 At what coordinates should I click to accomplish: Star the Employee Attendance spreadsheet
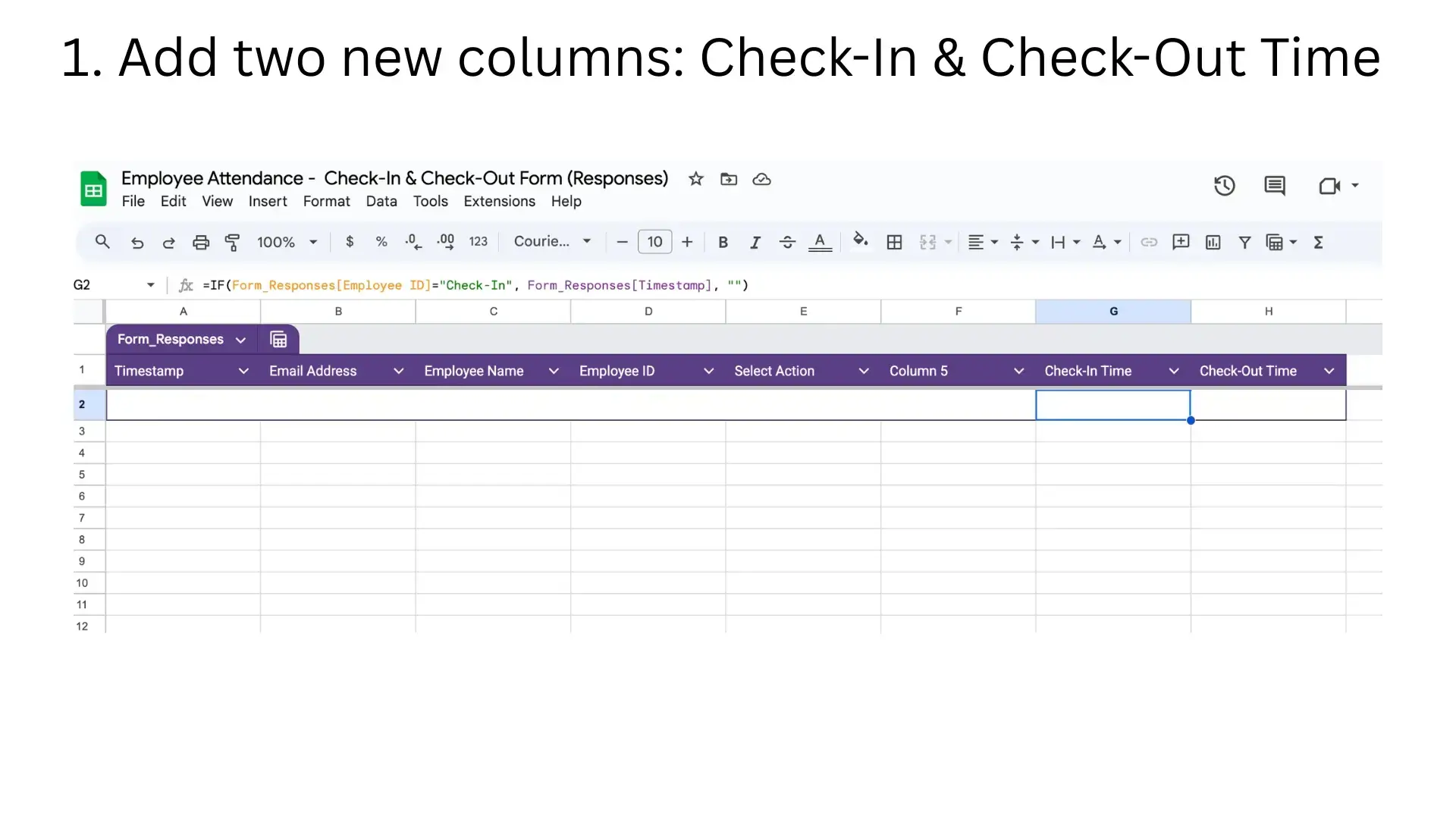click(x=695, y=179)
